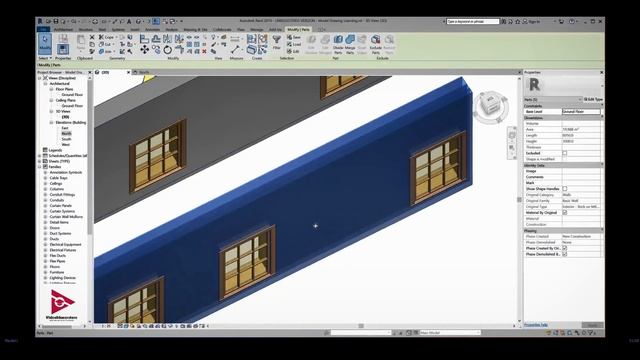
Task: Collapse the Ceiling Plans node
Action: pyautogui.click(x=51, y=100)
